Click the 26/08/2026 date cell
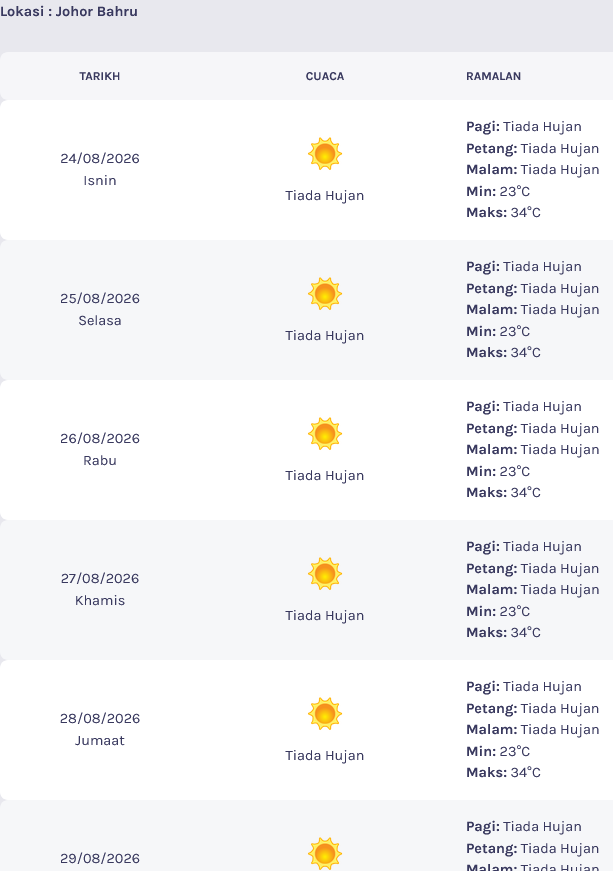Screen dimensions: 613x871 [x=100, y=449]
